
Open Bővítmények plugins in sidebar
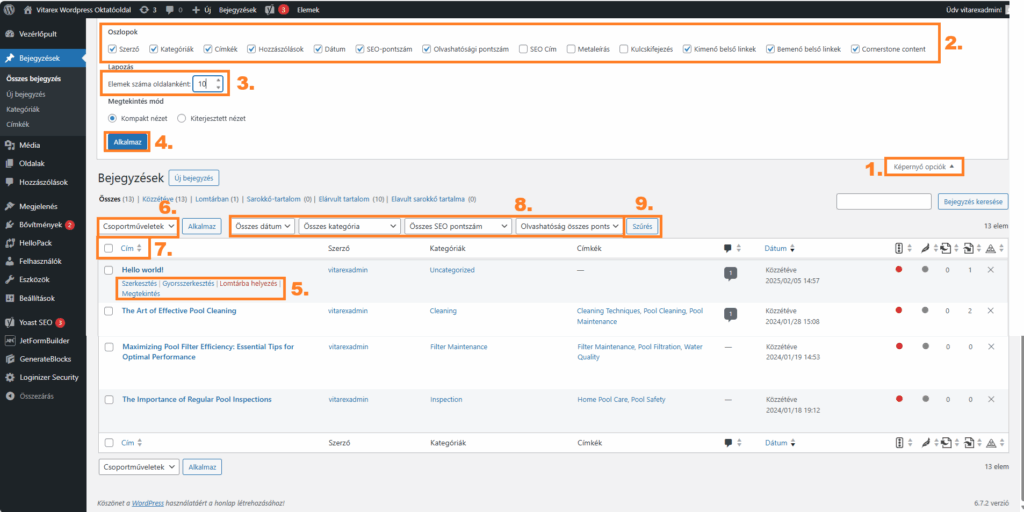click(40, 225)
